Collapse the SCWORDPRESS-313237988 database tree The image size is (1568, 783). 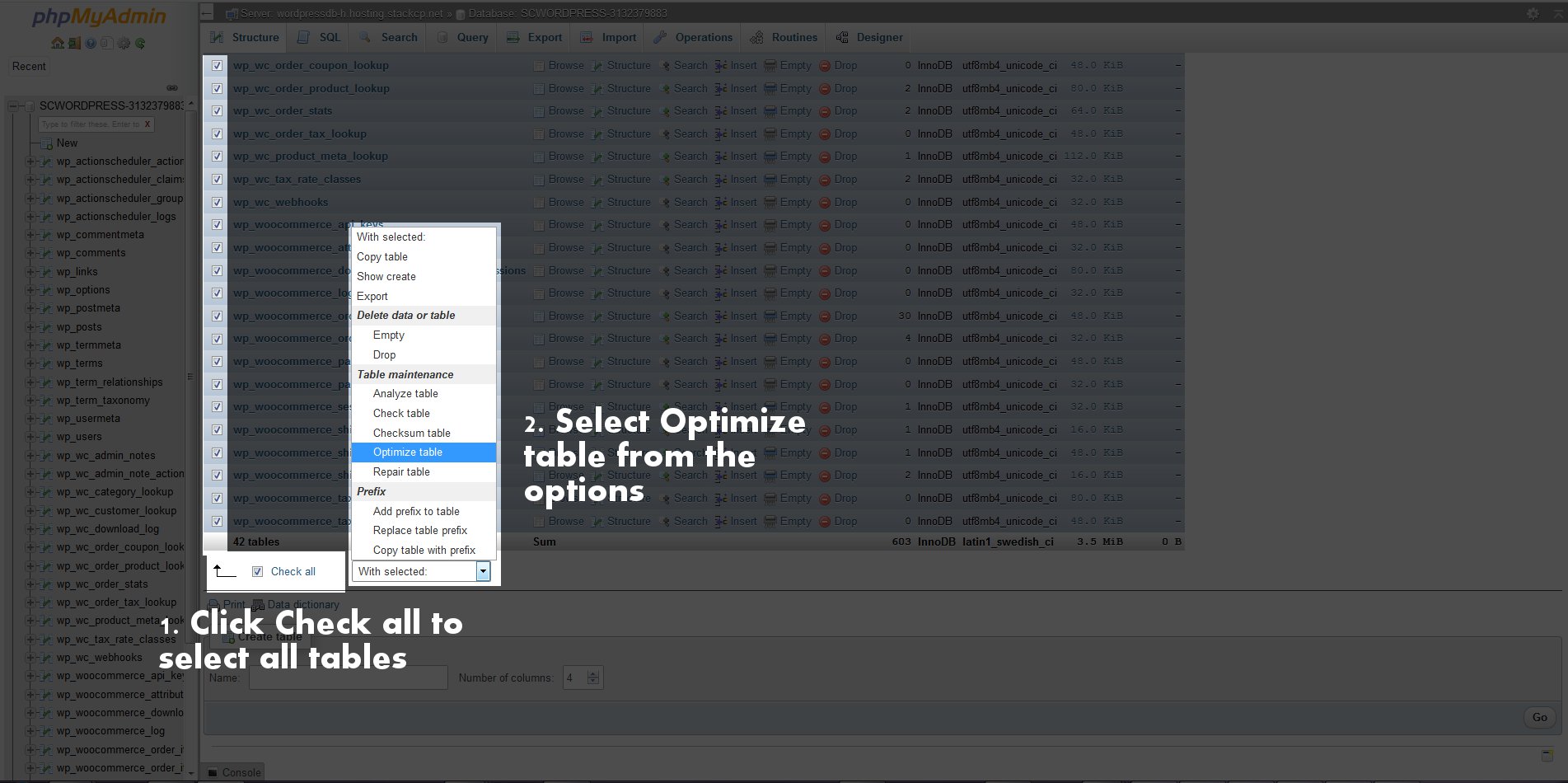pyautogui.click(x=14, y=106)
